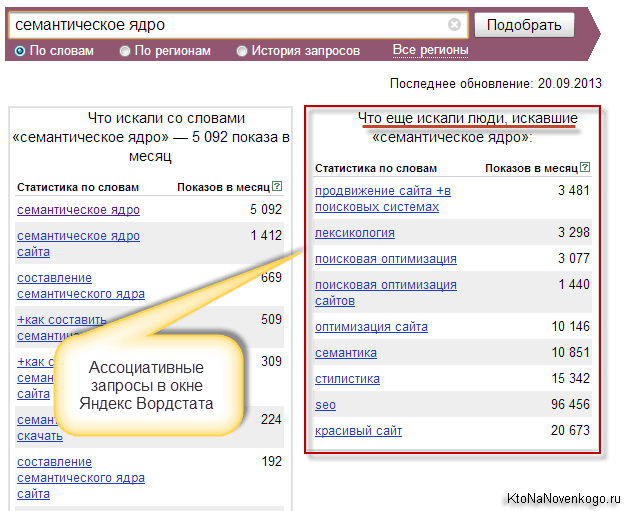The height and width of the screenshot is (511, 625).
Task: Open the 'семантическое ядро' keyword link
Action: coord(78,210)
